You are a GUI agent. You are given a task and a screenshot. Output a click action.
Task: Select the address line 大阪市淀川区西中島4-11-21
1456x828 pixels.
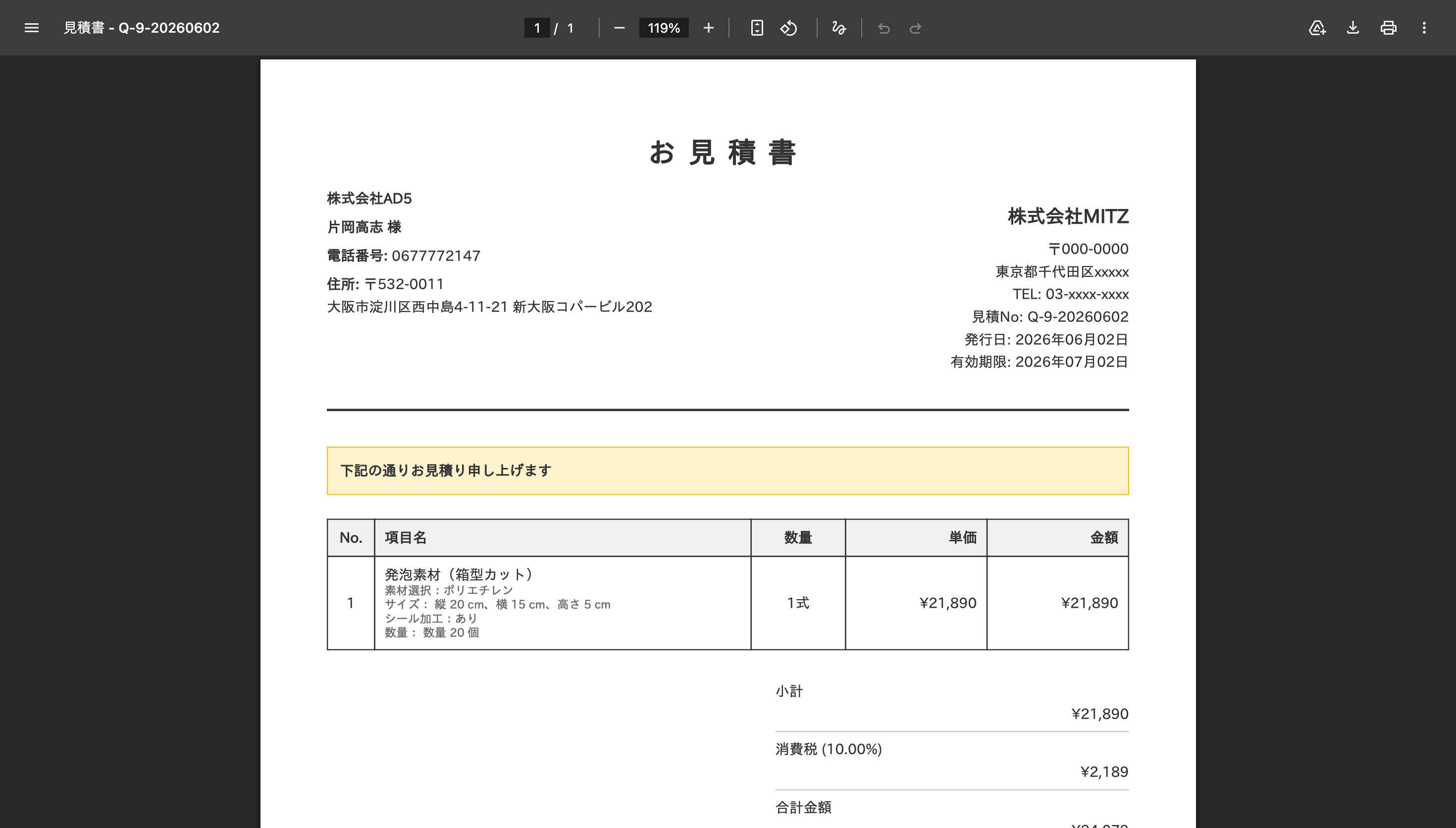point(417,307)
